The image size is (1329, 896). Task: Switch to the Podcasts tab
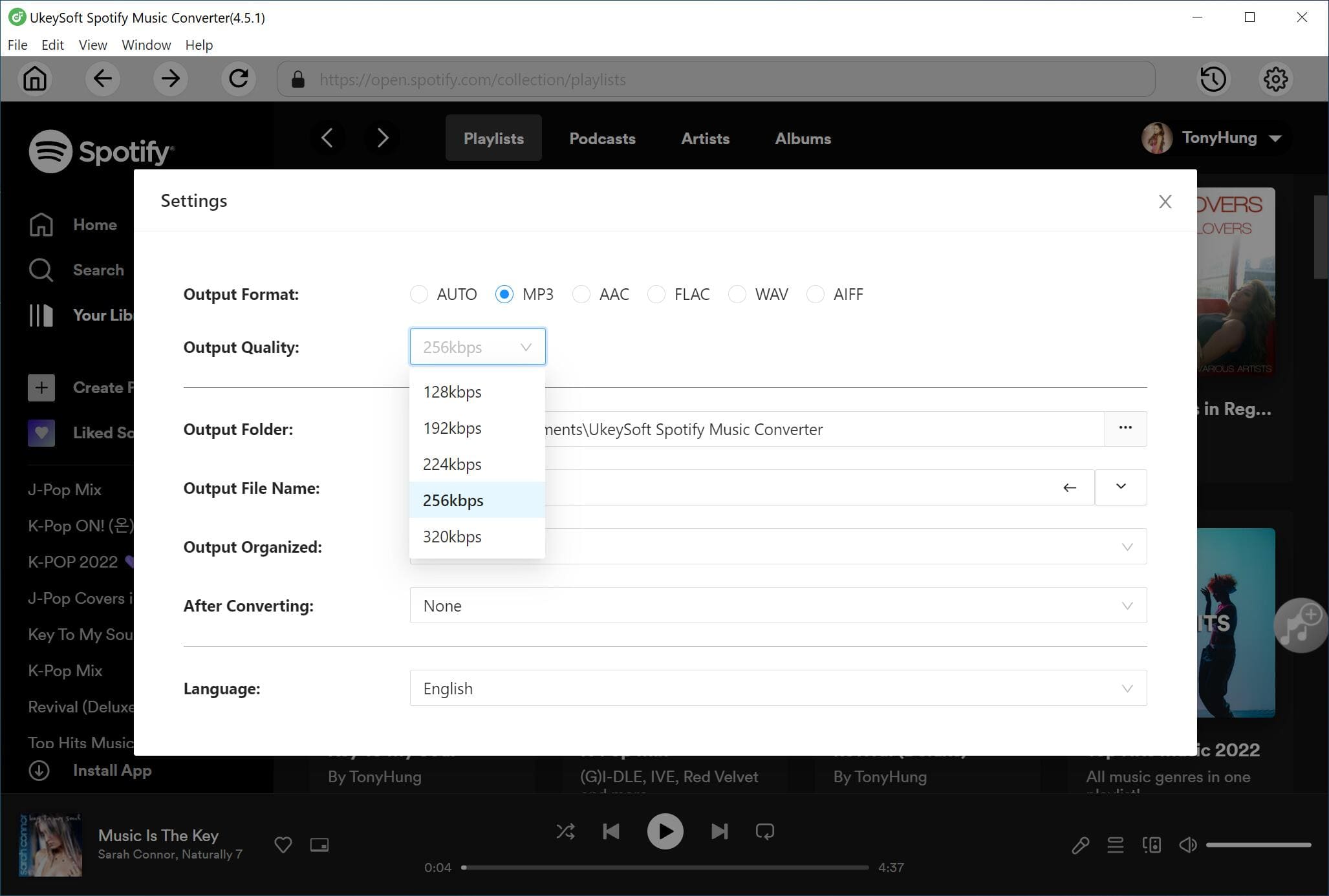pyautogui.click(x=602, y=138)
